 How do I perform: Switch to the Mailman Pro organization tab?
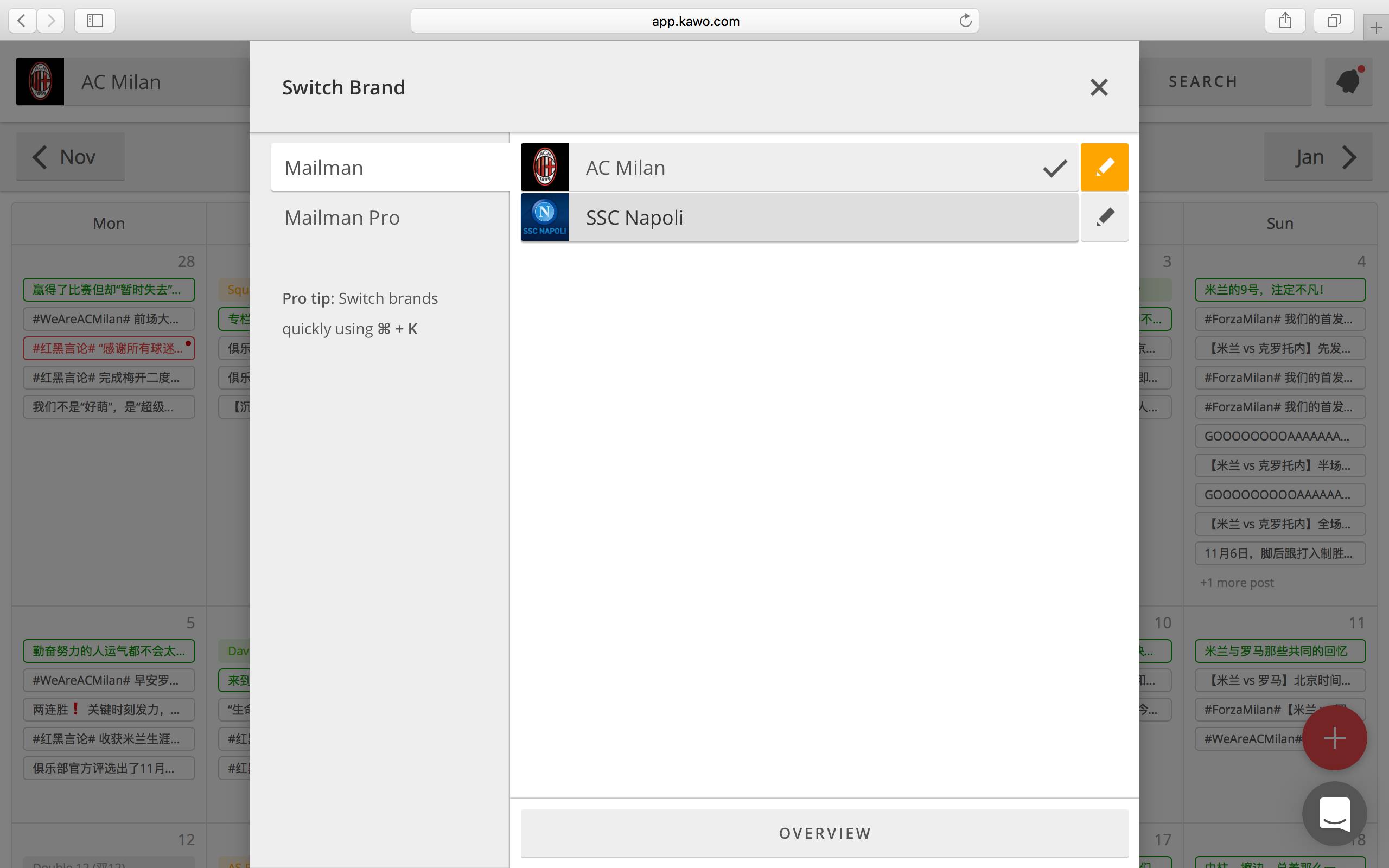[x=342, y=217]
